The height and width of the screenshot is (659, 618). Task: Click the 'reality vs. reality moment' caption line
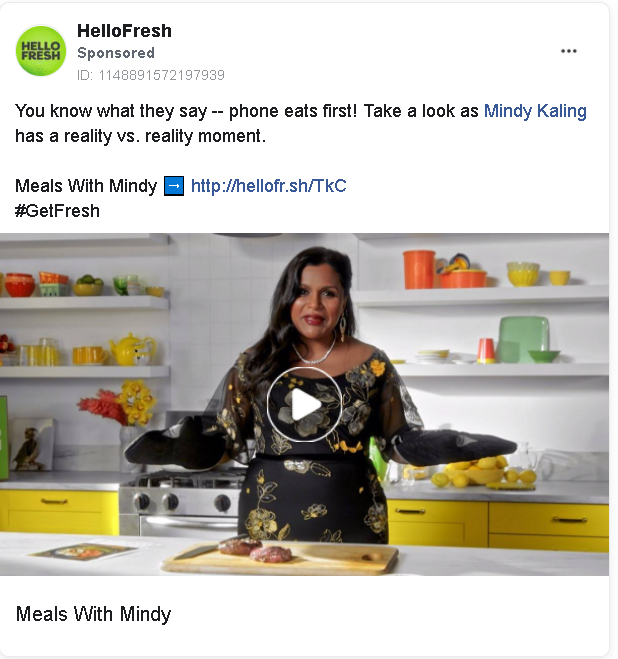pyautogui.click(x=140, y=136)
